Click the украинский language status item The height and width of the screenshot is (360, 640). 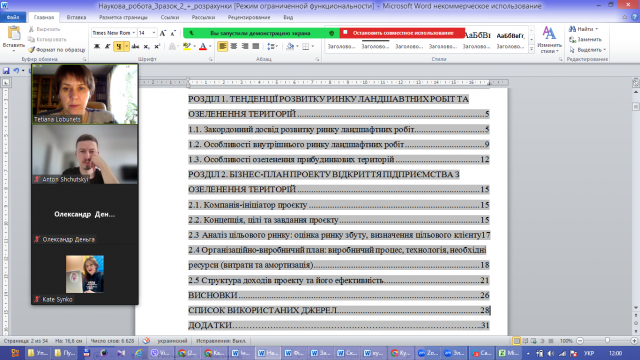(x=172, y=340)
